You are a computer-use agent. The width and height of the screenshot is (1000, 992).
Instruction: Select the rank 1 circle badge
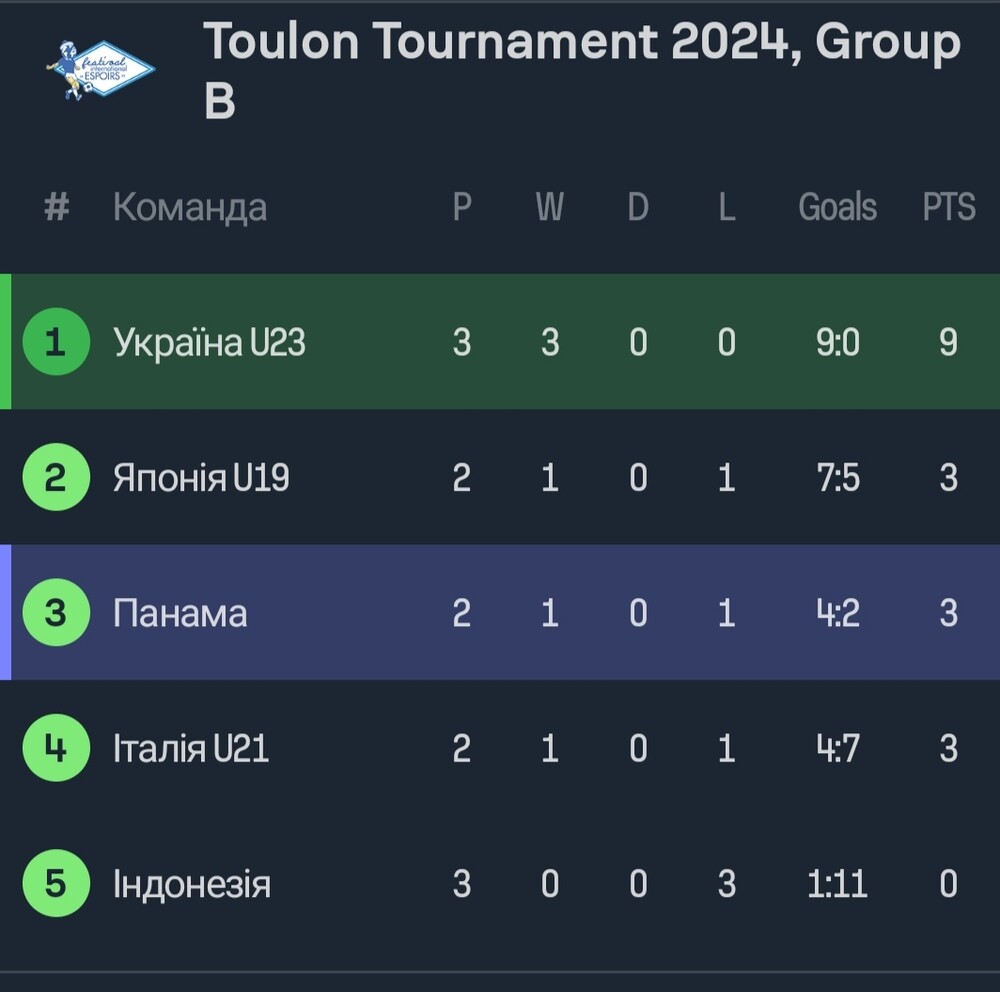(56, 341)
